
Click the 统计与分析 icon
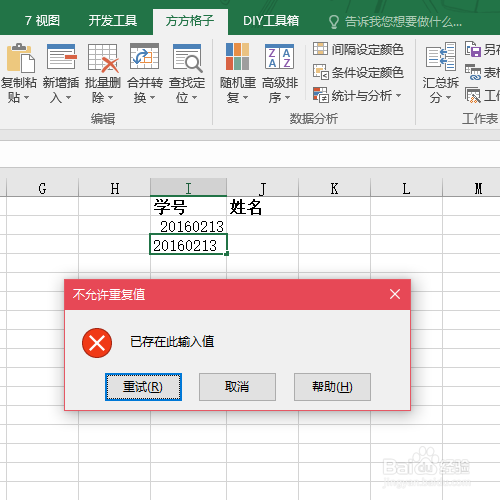tap(321, 95)
